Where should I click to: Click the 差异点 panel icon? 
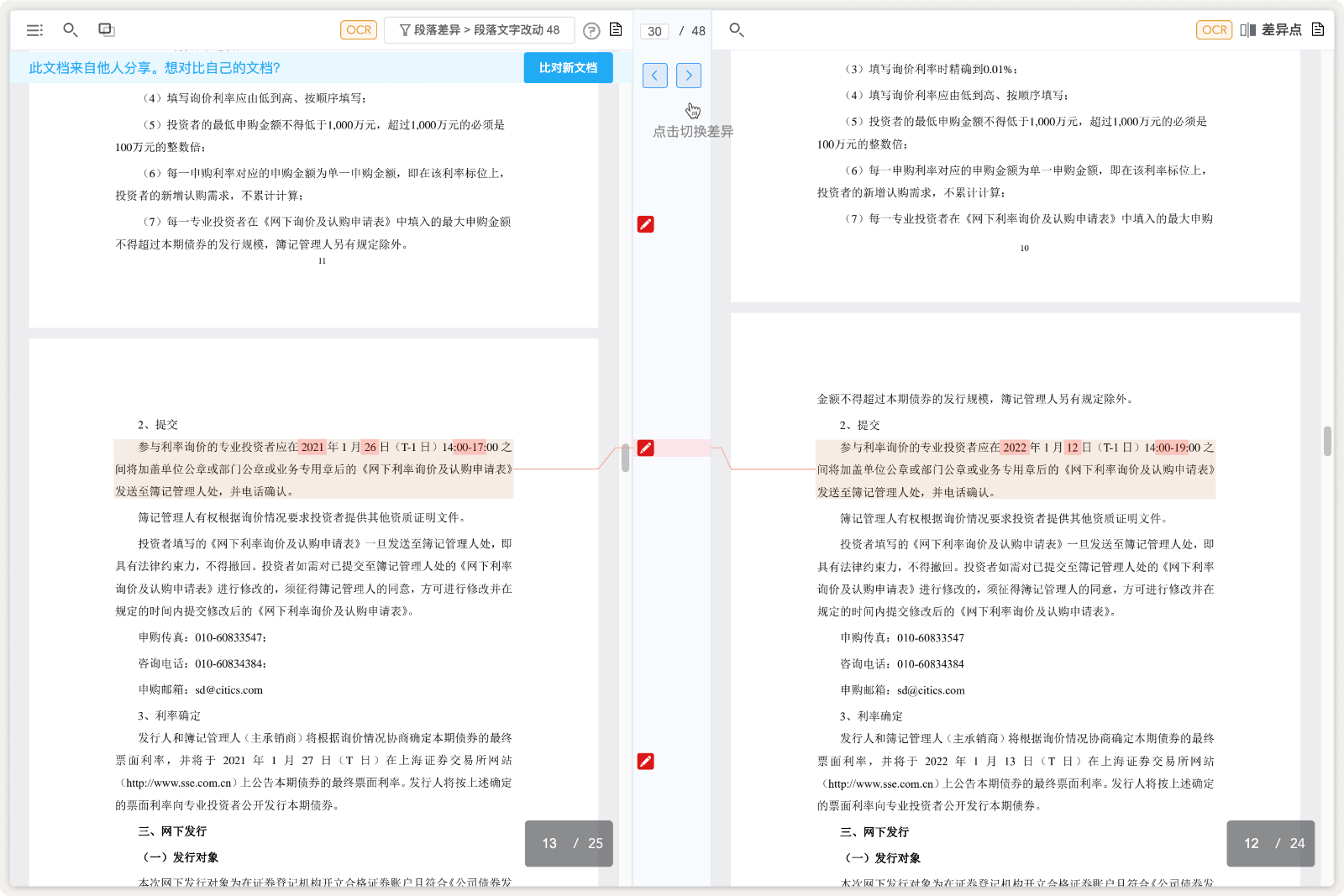point(1247,29)
